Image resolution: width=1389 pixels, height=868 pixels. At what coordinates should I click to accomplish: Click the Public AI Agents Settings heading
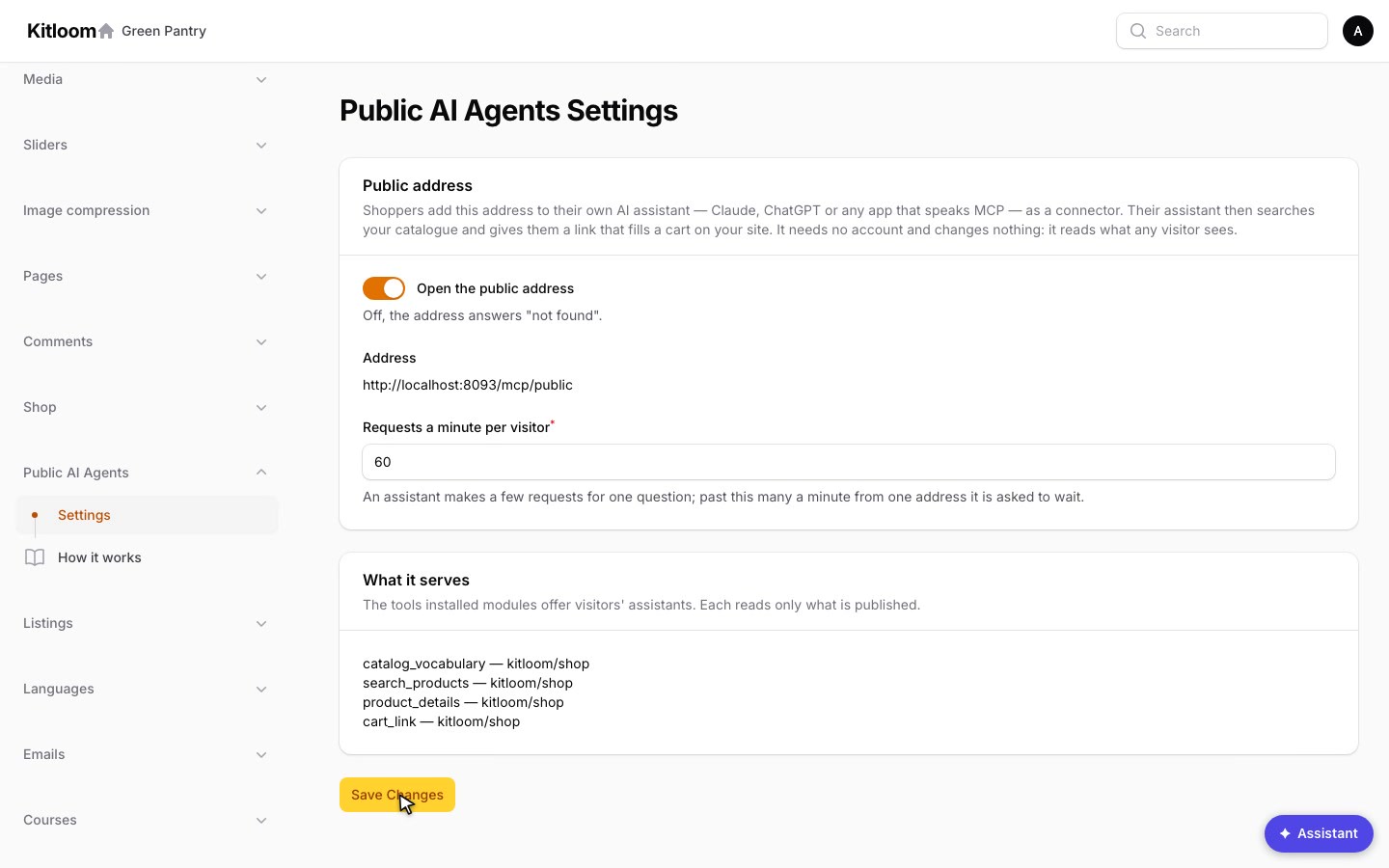click(x=508, y=110)
